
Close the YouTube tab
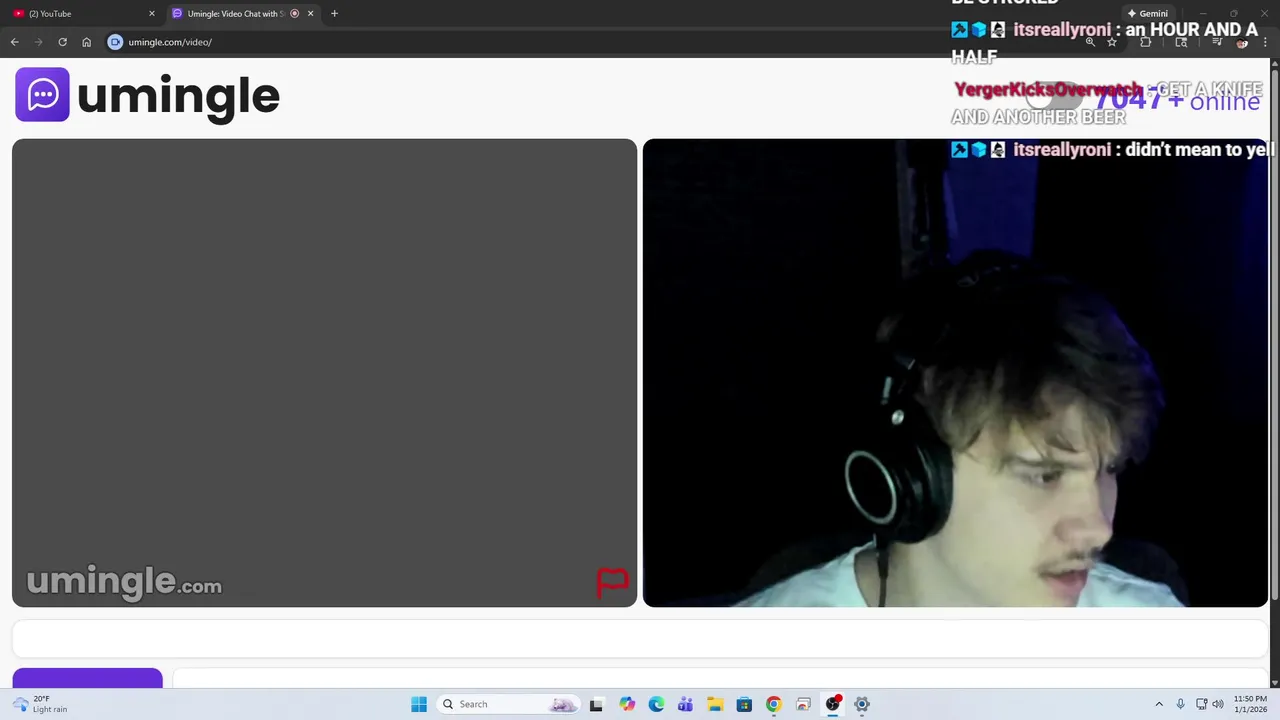point(152,14)
